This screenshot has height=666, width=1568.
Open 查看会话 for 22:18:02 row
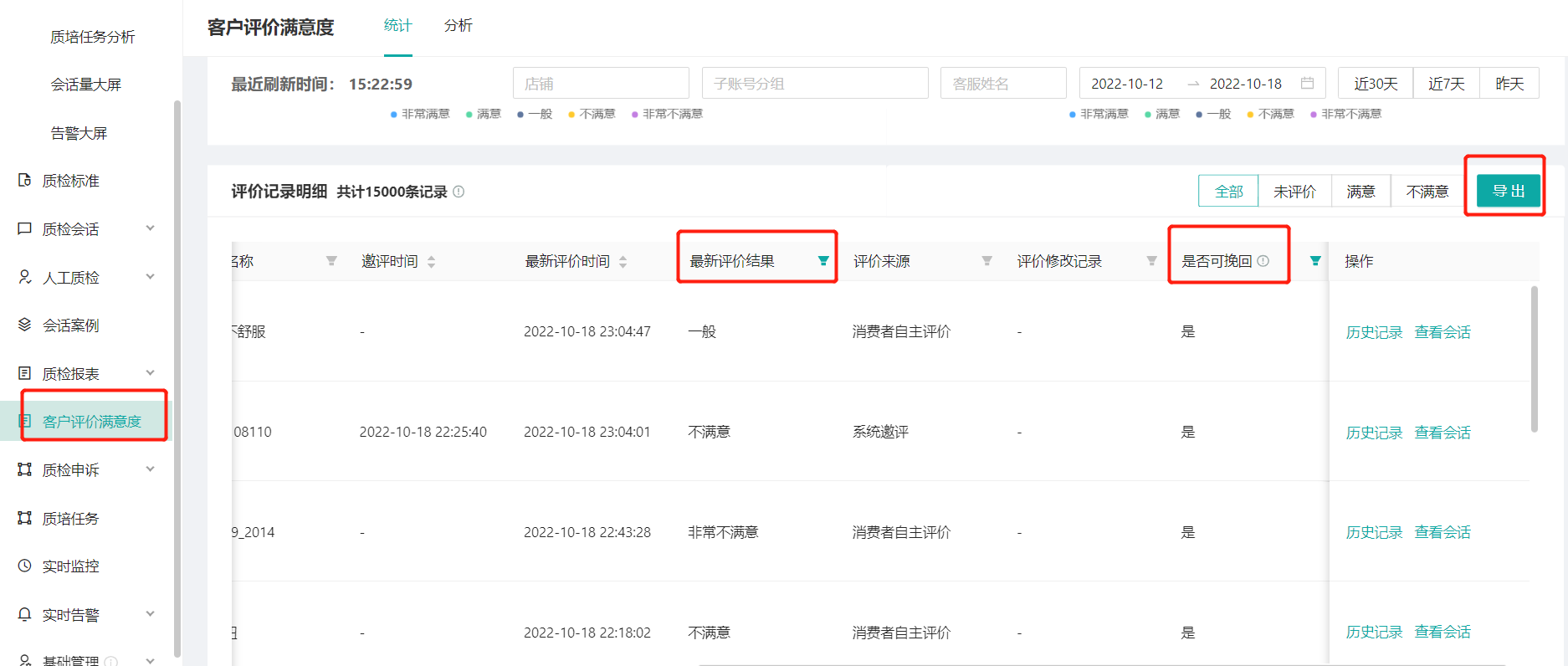(1442, 632)
